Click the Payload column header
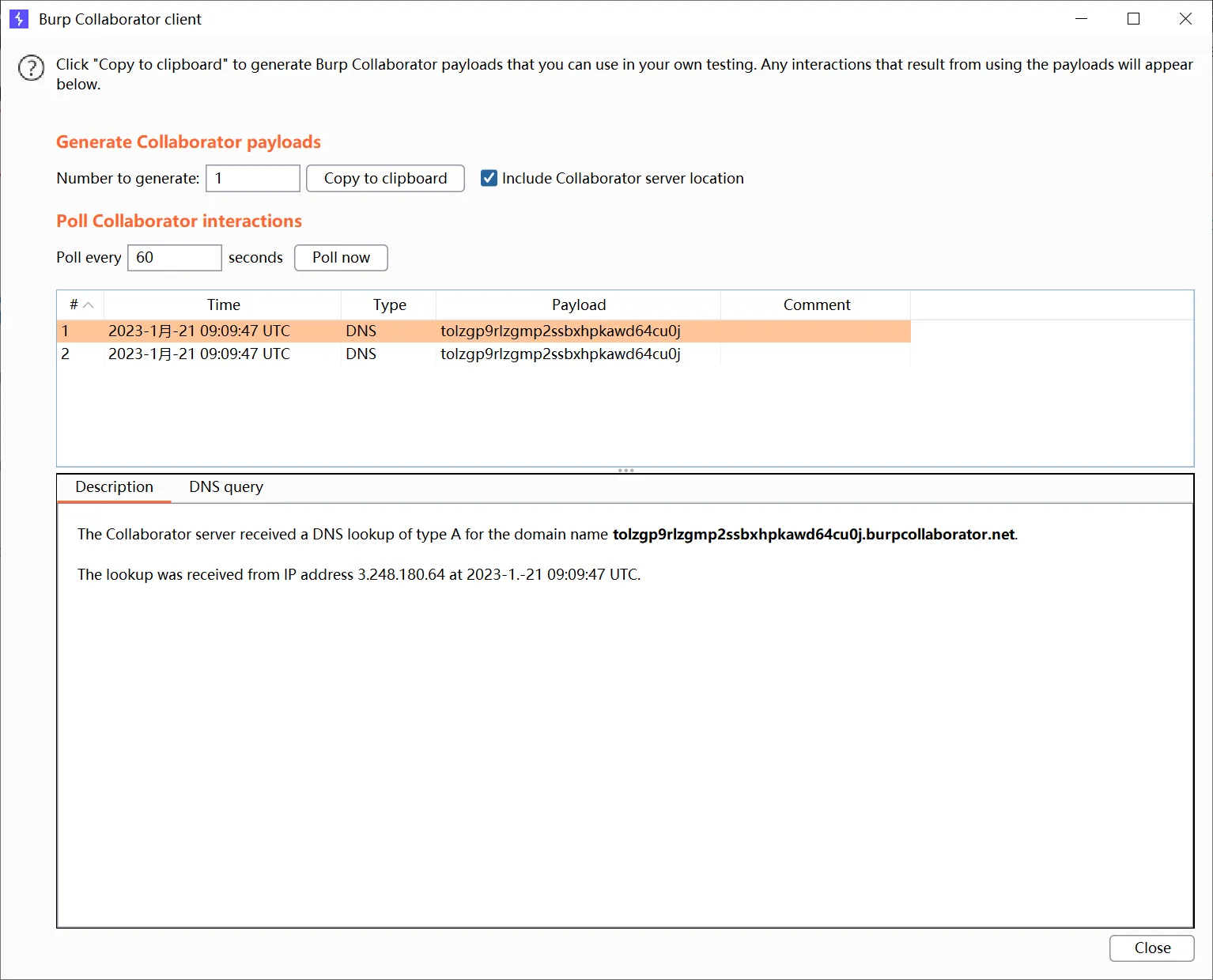Image resolution: width=1213 pixels, height=980 pixels. coord(579,305)
